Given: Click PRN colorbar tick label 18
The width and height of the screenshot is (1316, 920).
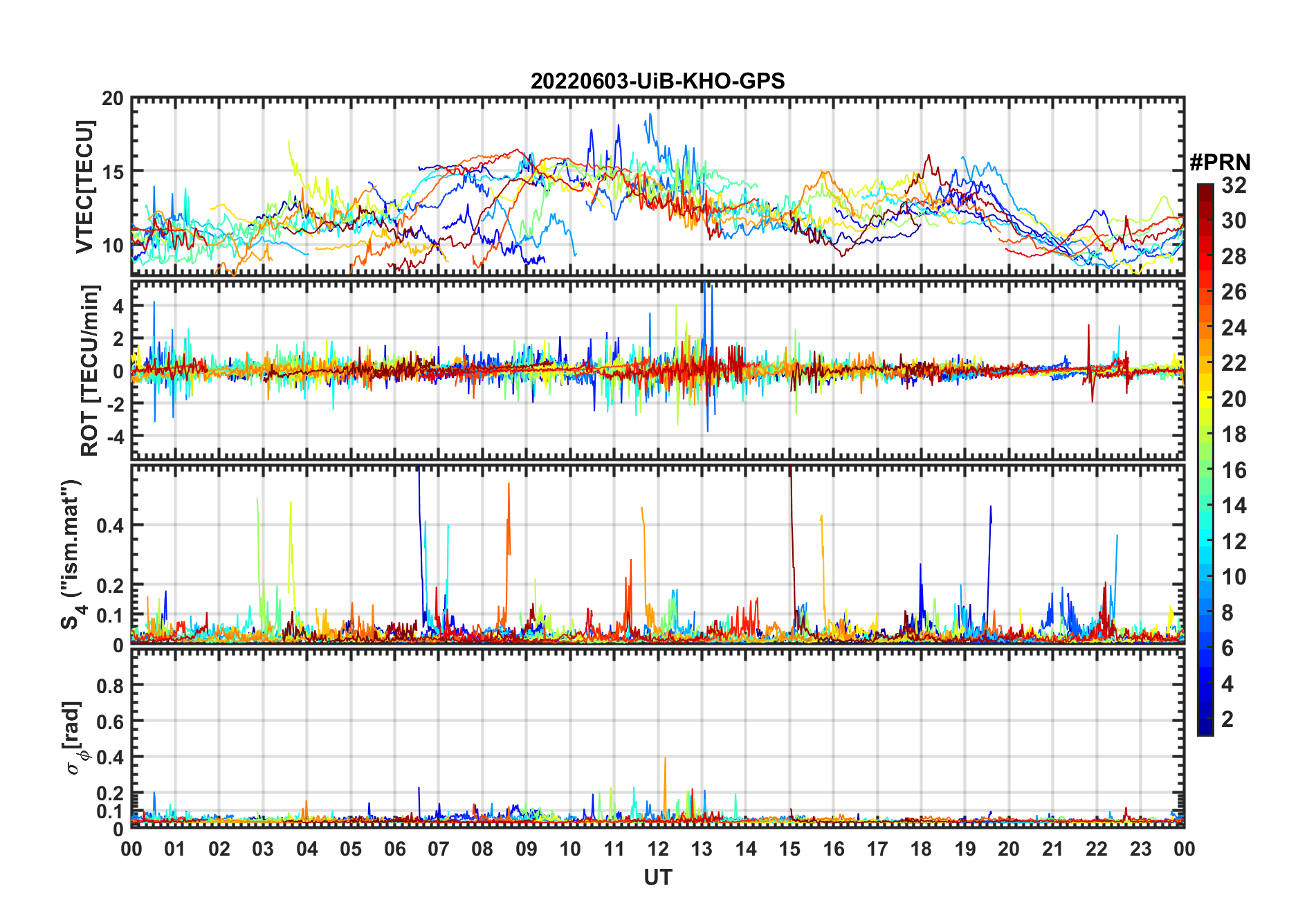Looking at the screenshot, I should click(x=1234, y=434).
